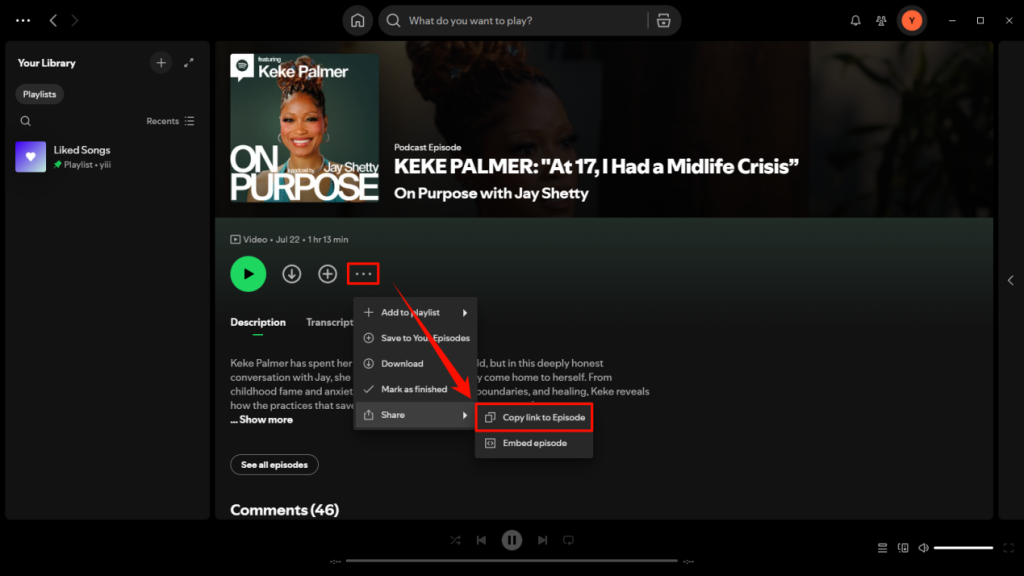Open the three-dot app menu at top left

[23, 20]
